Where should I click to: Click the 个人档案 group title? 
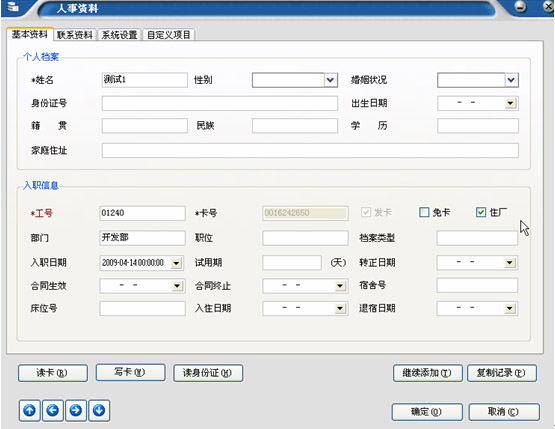click(x=41, y=57)
